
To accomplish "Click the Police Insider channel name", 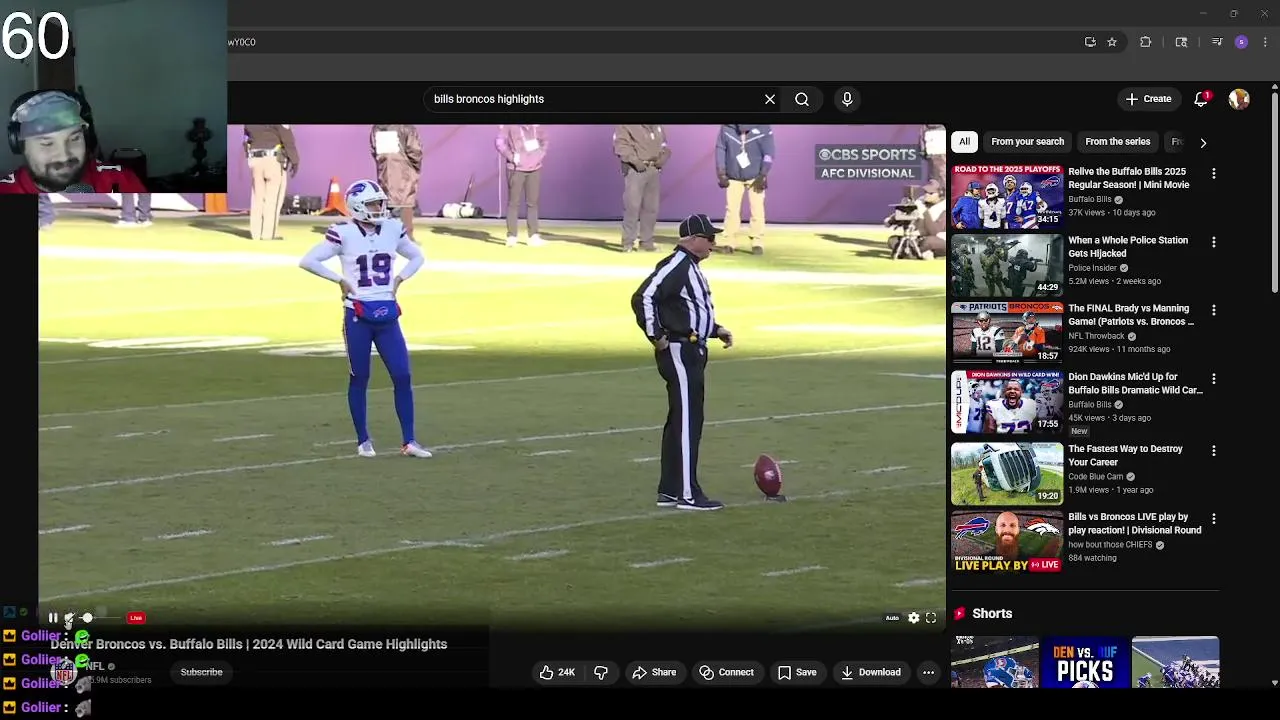I will [1092, 268].
